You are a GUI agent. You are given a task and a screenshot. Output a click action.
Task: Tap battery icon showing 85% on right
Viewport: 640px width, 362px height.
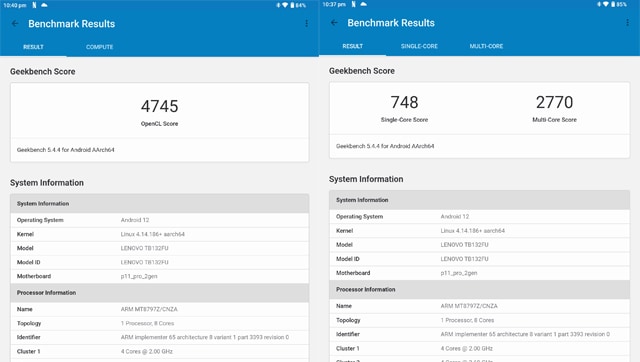click(613, 4)
